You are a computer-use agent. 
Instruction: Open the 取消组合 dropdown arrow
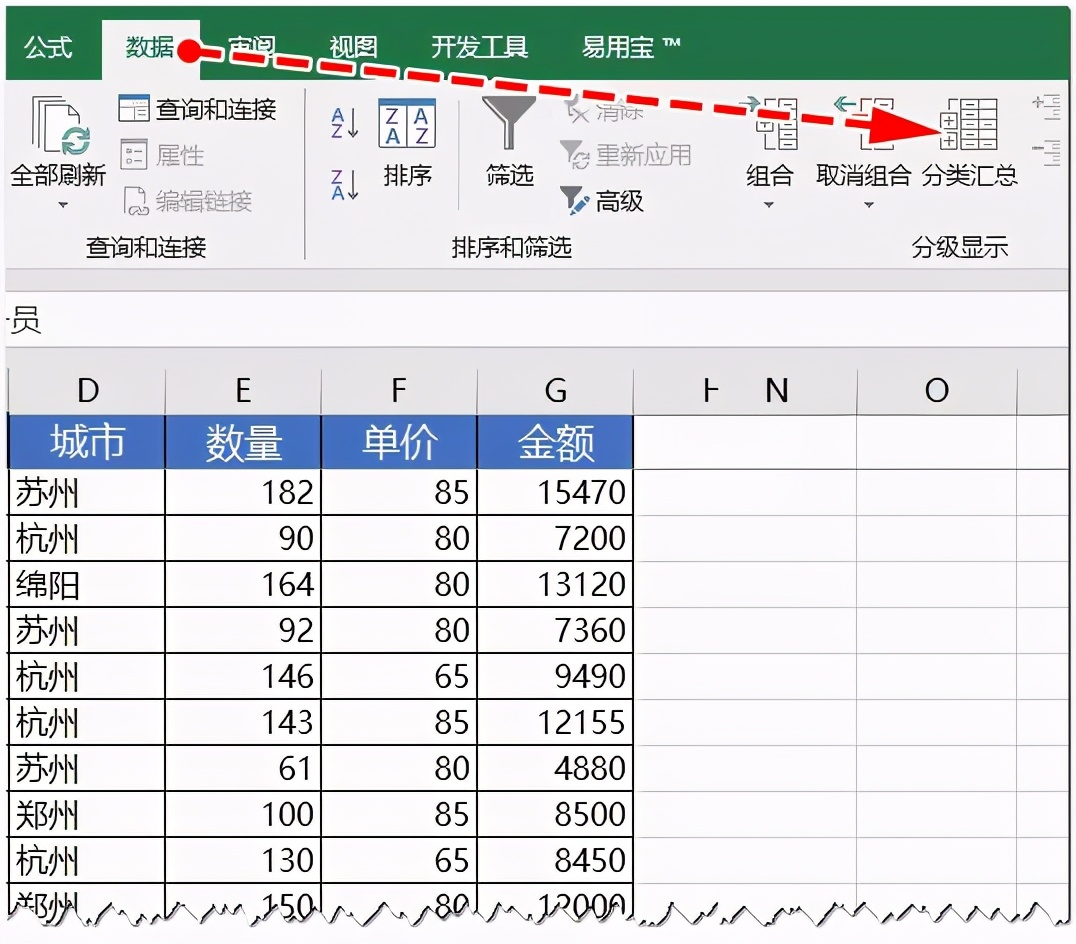coord(868,202)
